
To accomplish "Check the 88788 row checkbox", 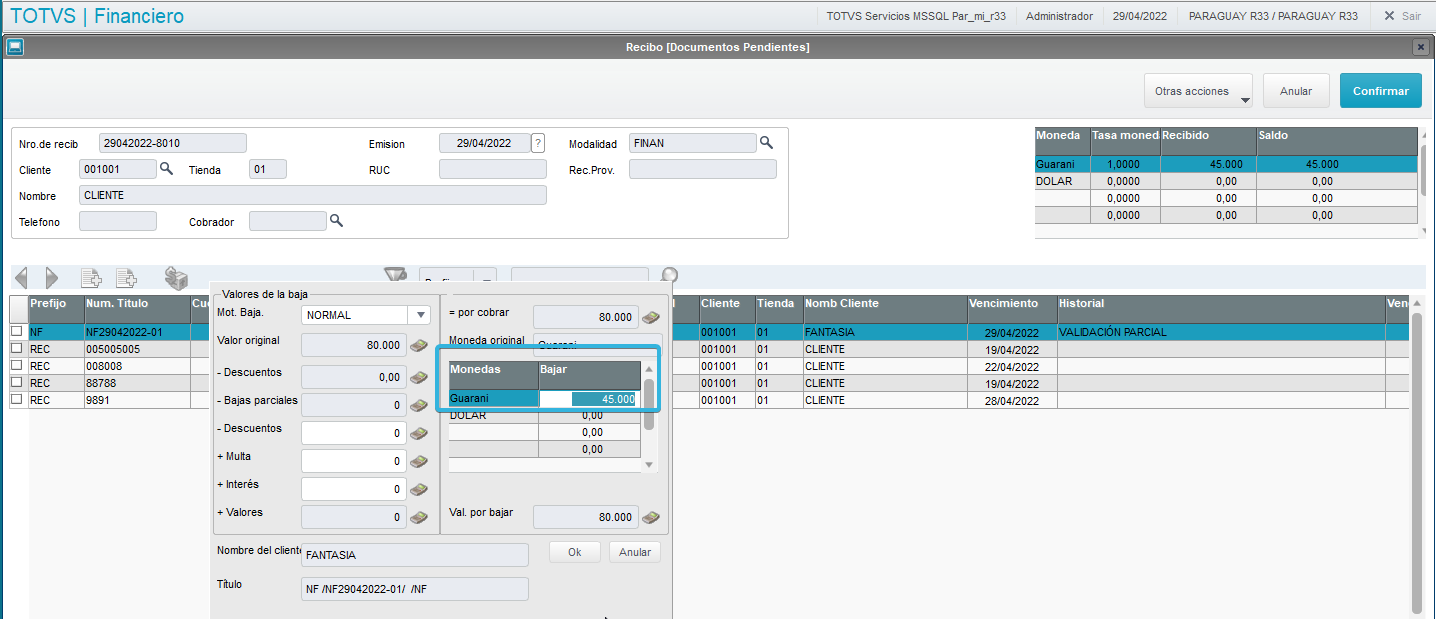I will [x=16, y=383].
